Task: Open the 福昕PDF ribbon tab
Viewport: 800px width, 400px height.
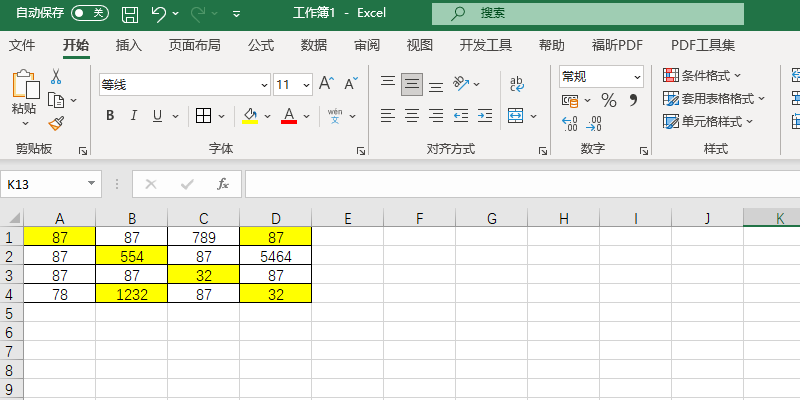Action: [617, 45]
